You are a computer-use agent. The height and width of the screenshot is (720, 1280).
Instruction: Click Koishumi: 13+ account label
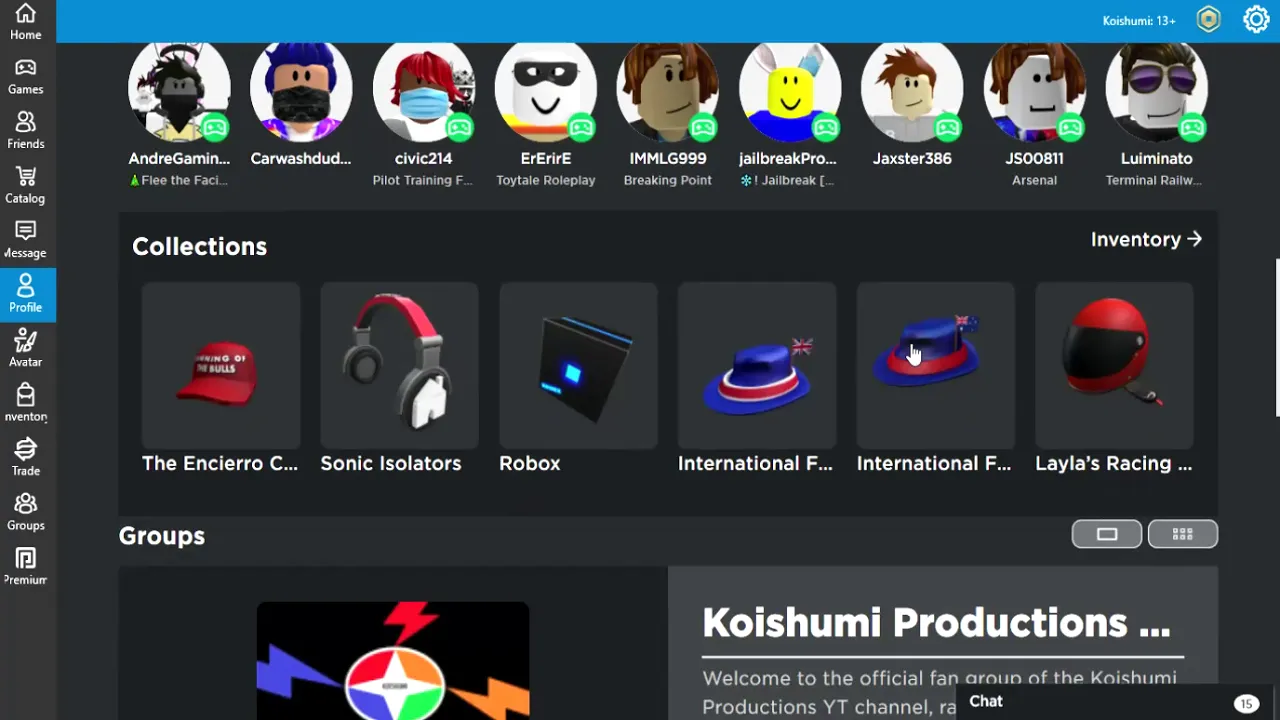point(1139,20)
